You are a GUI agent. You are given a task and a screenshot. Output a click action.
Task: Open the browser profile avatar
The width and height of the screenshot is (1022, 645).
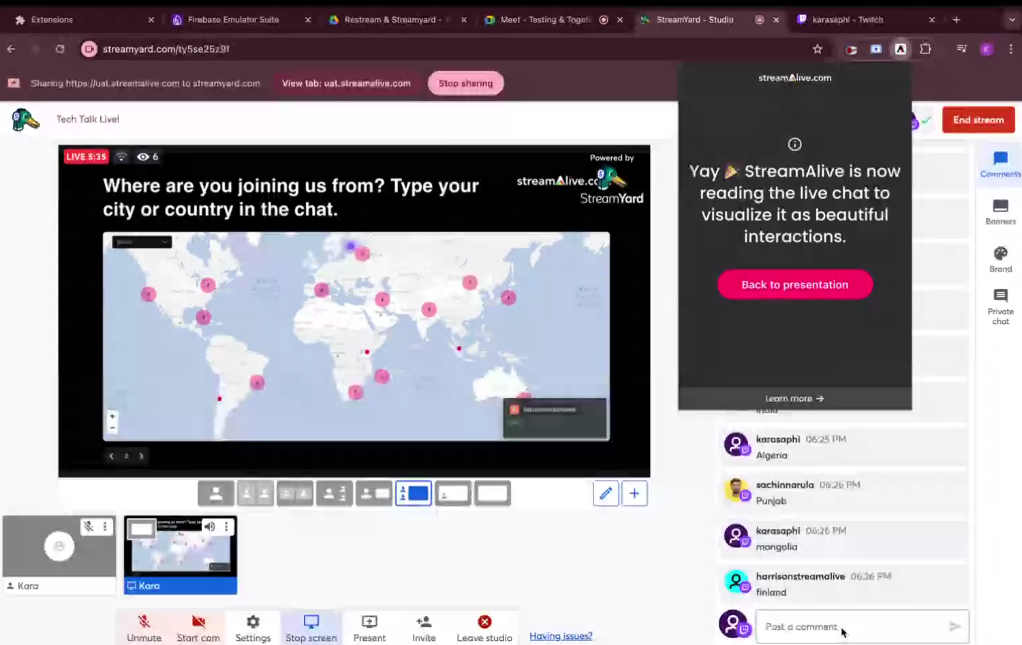pyautogui.click(x=987, y=49)
